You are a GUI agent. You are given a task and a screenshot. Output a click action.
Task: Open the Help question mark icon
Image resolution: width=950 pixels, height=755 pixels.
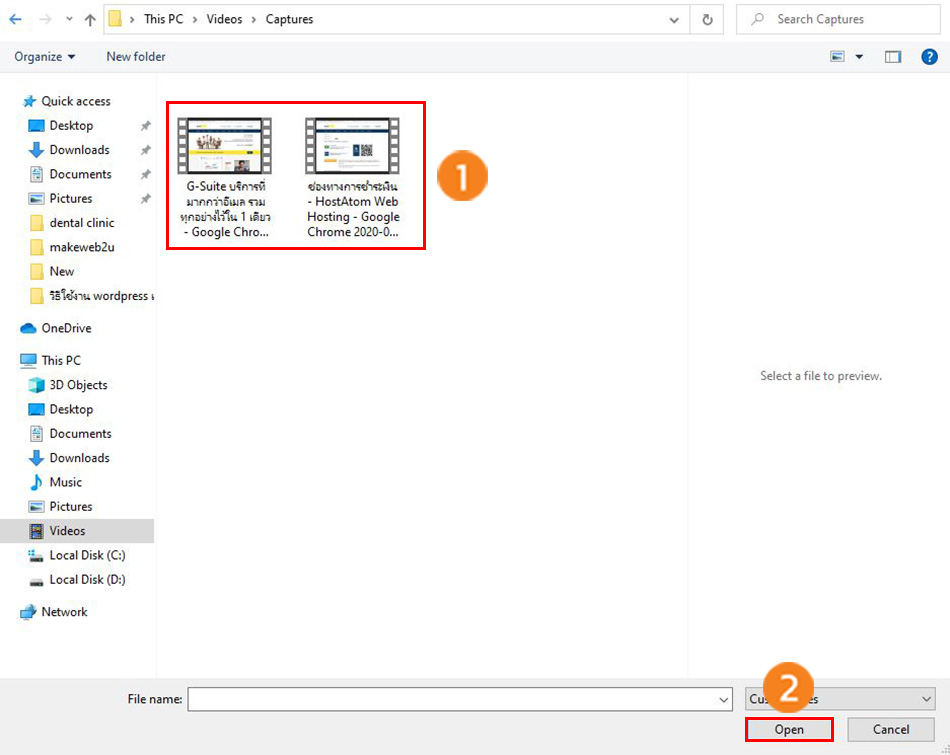pyautogui.click(x=929, y=57)
